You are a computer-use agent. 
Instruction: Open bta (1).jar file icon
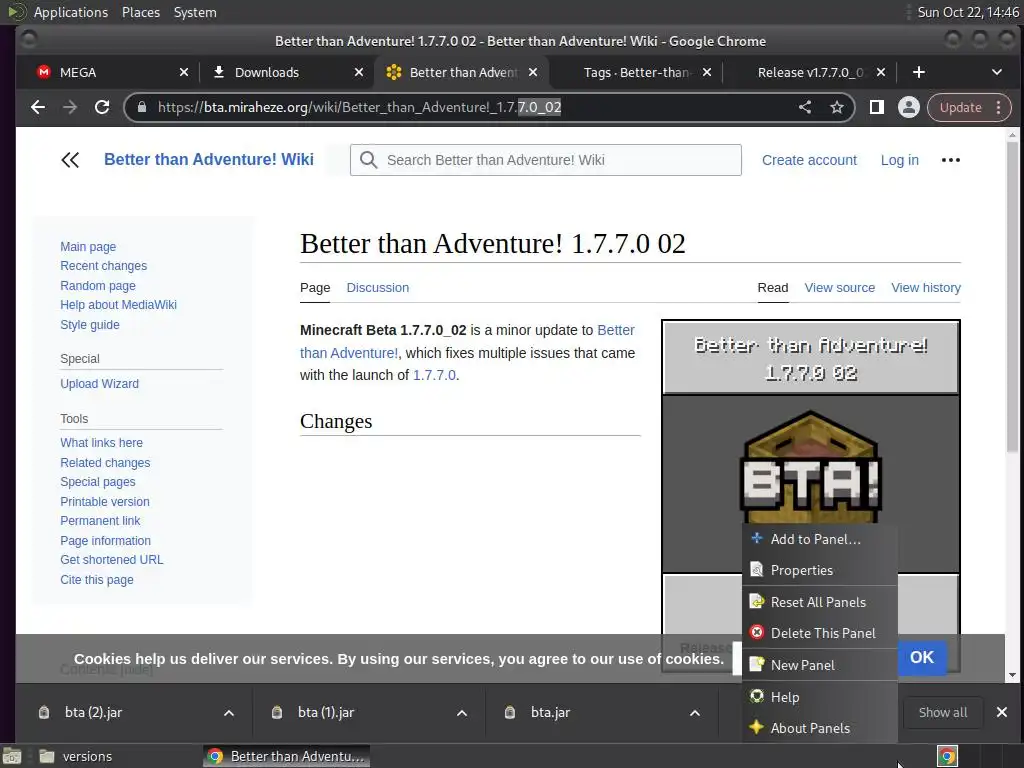point(277,712)
